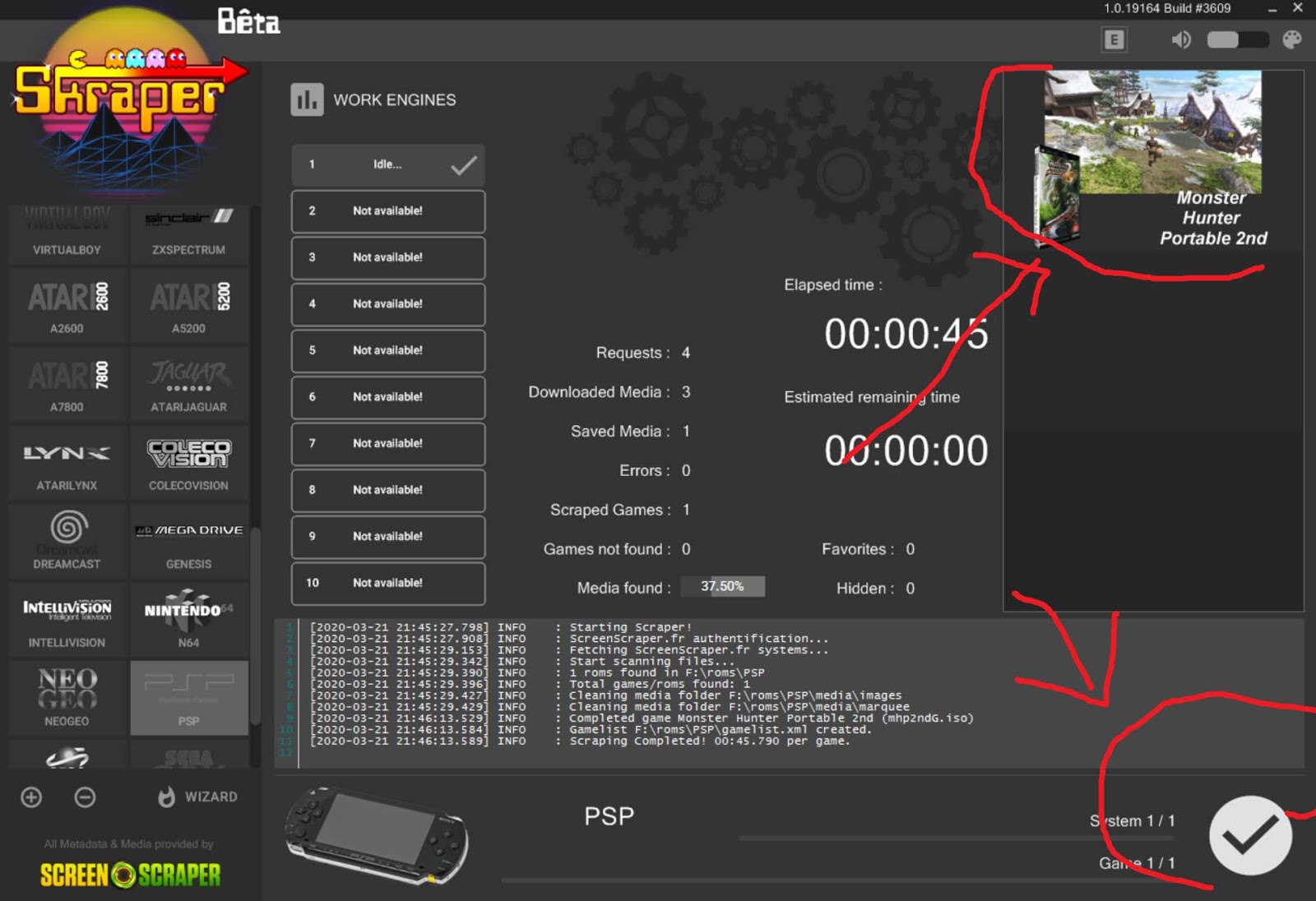Click work engine 10 Not available
Viewport: 1316px width, 901px height.
(388, 583)
